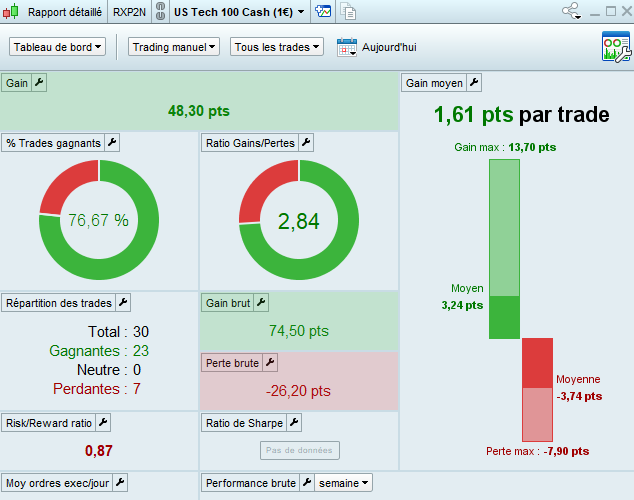634x500 pixels.
Task: Click the wrench next to Performance brute
Action: [307, 483]
